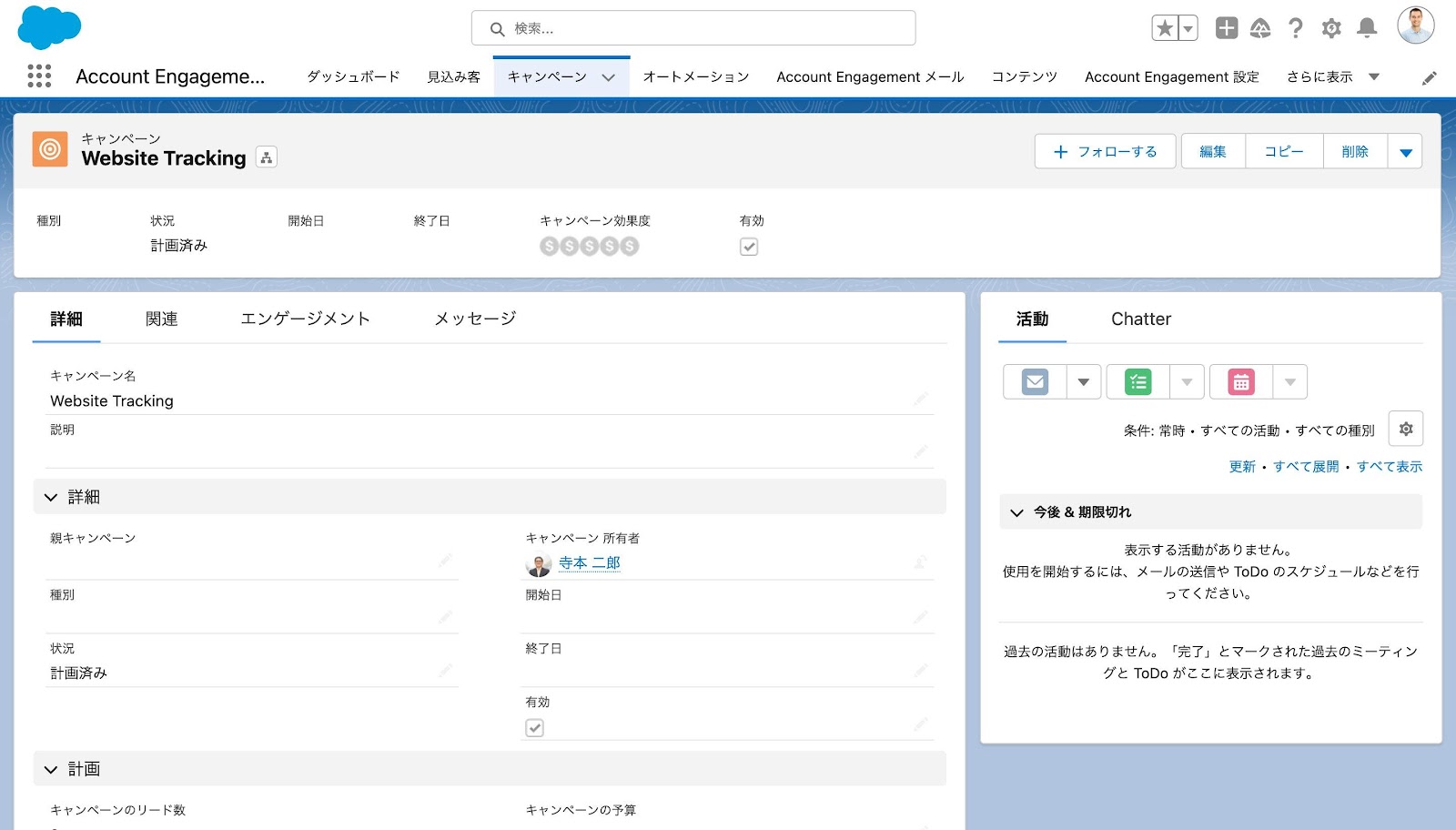This screenshot has height=830, width=1456.
Task: Click the 削除 button
Action: pyautogui.click(x=1355, y=152)
